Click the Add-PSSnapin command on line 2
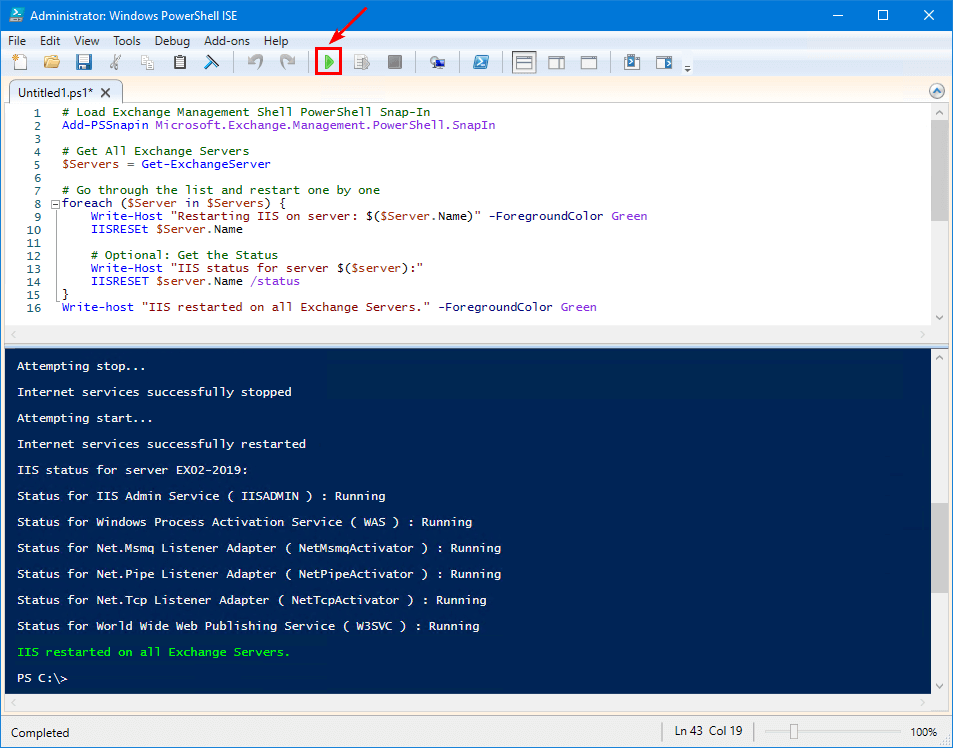Image resolution: width=953 pixels, height=748 pixels. (105, 125)
